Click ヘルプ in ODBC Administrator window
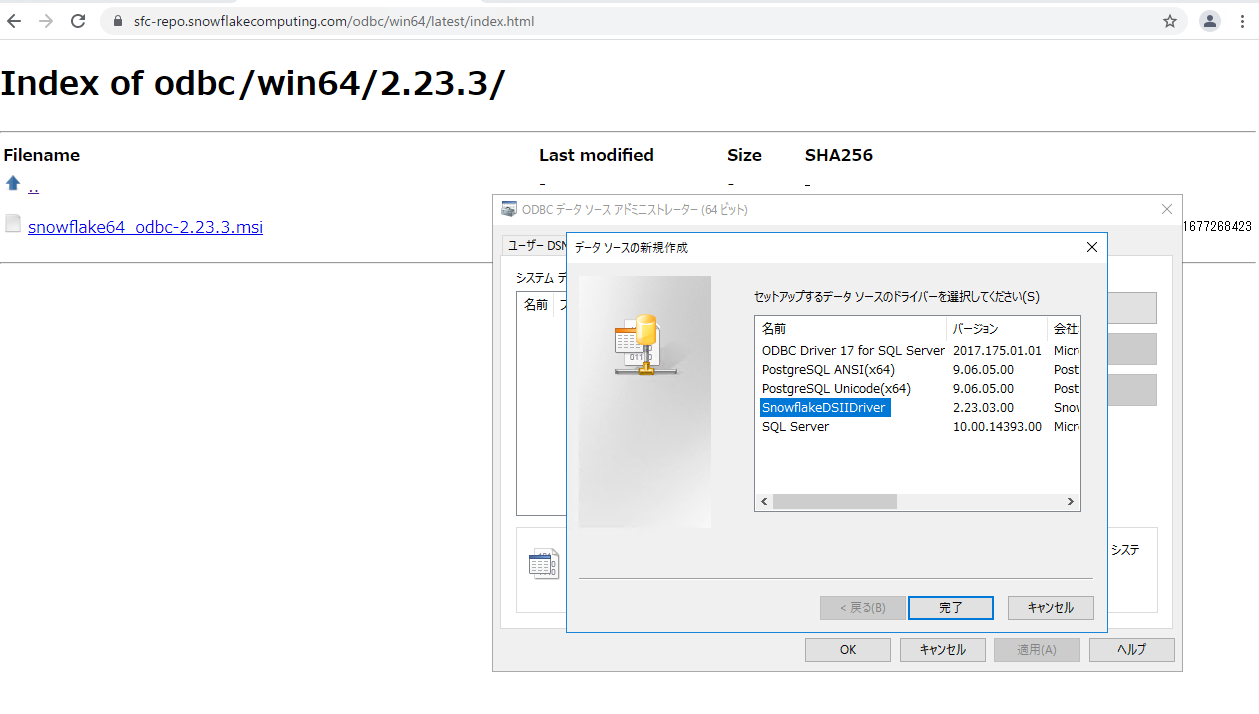The image size is (1259, 714). click(x=1131, y=650)
